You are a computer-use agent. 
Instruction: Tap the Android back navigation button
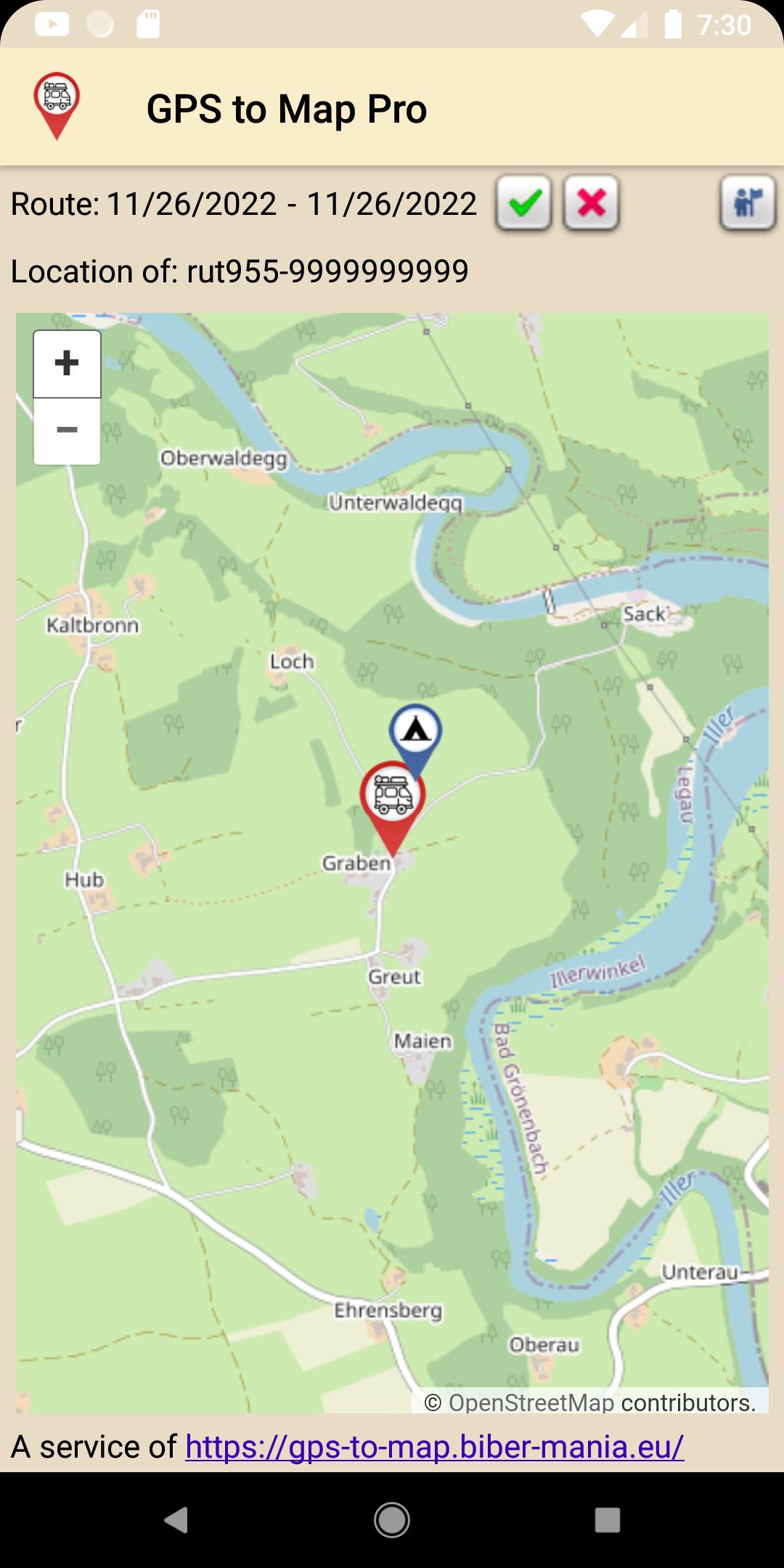pyautogui.click(x=176, y=1520)
